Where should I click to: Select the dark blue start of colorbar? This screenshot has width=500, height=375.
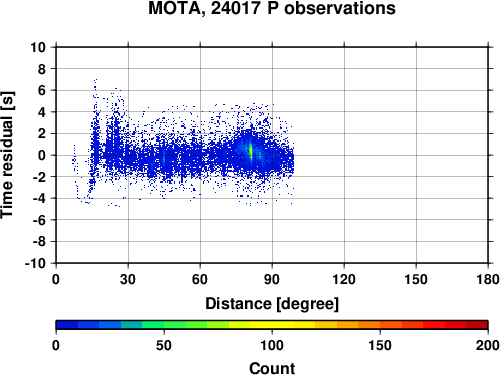pyautogui.click(x=67, y=325)
